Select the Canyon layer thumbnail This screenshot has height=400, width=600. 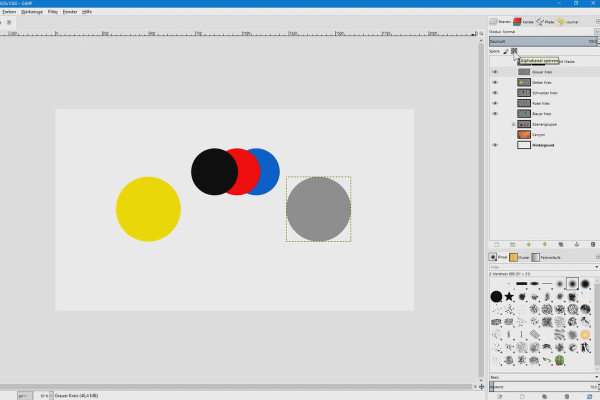click(524, 135)
